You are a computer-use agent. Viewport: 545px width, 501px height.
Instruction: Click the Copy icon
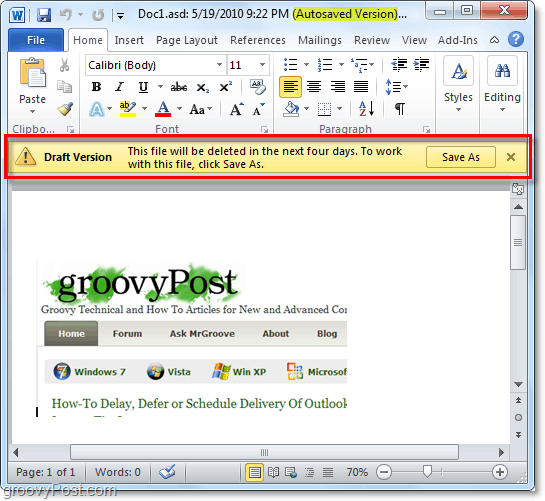pyautogui.click(x=64, y=87)
